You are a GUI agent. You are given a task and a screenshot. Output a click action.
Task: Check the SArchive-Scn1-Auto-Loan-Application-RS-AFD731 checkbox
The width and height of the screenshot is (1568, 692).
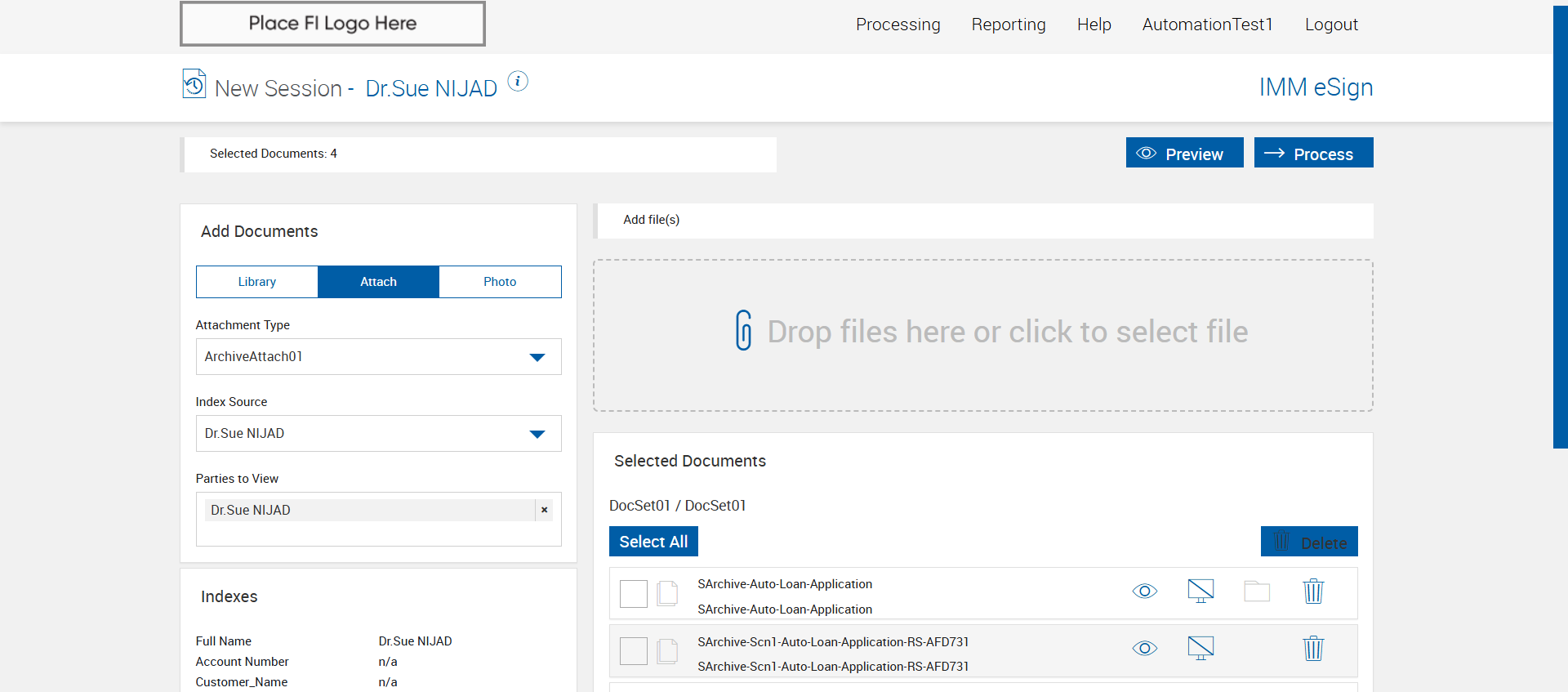point(634,651)
